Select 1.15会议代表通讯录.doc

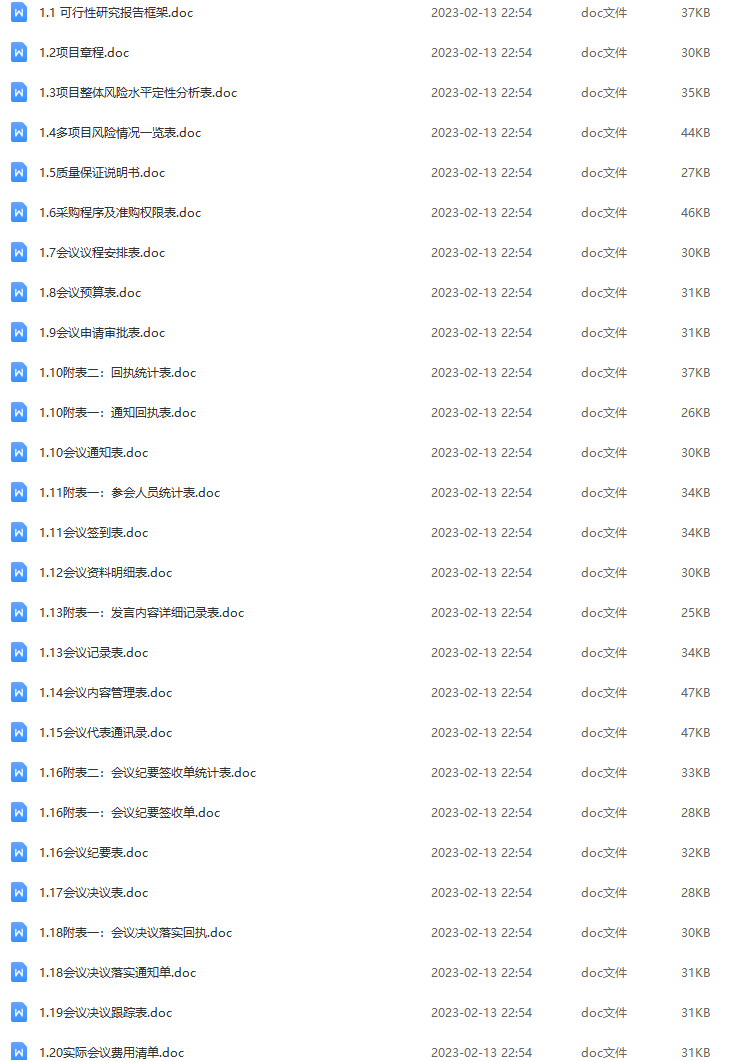(106, 732)
